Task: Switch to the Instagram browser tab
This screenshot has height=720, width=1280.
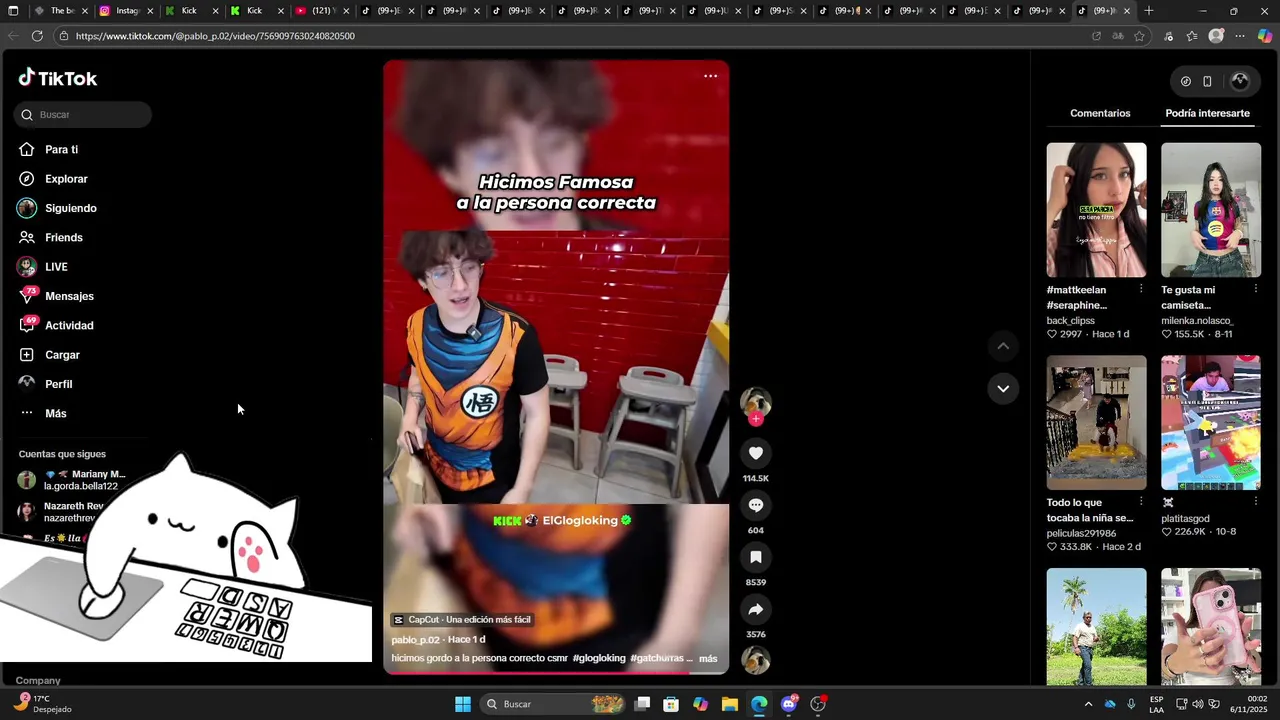Action: pos(125,11)
